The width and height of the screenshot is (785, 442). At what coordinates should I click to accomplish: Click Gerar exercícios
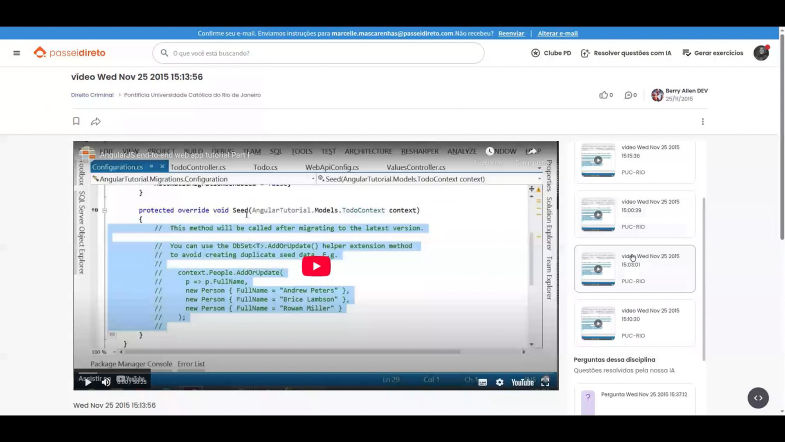pos(713,53)
